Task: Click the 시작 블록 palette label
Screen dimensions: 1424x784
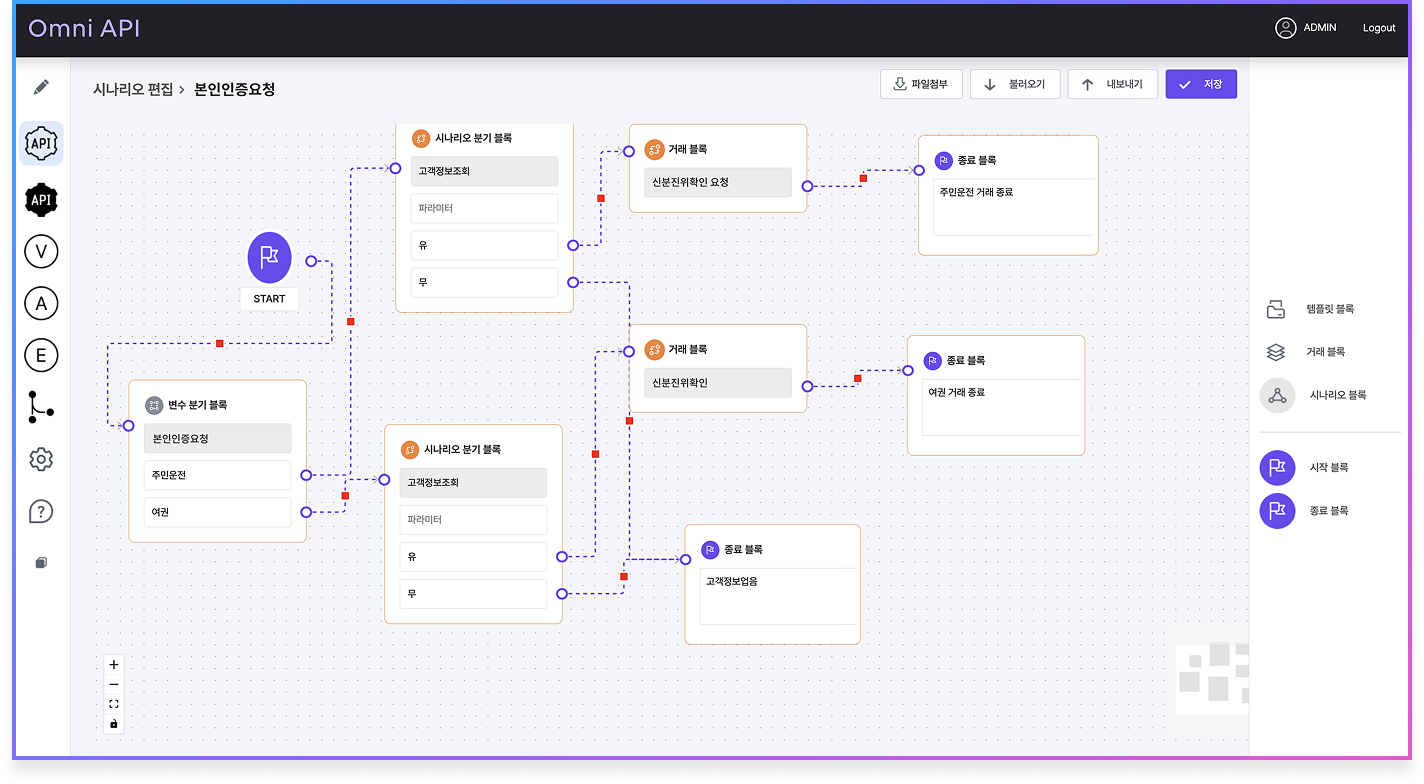Action: pos(1329,467)
